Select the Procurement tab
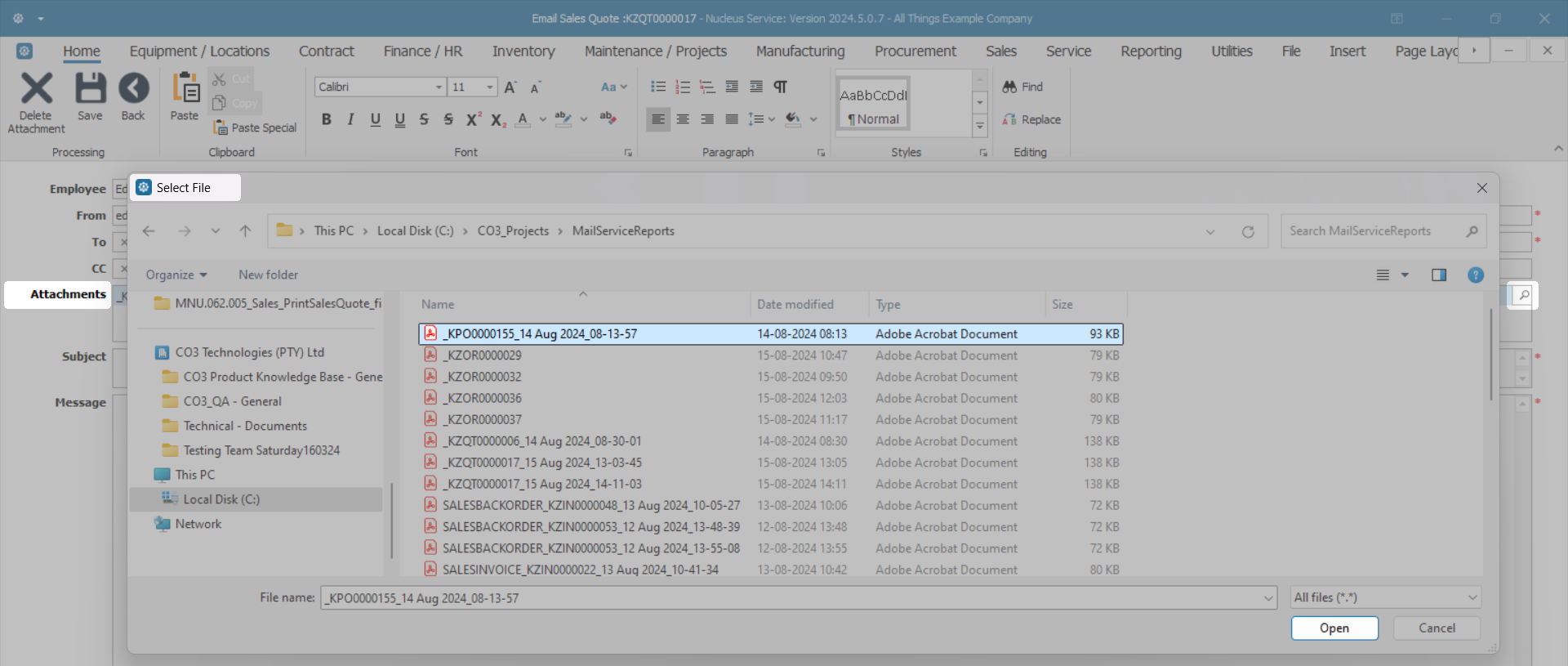This screenshot has width=1568, height=666. click(x=915, y=51)
